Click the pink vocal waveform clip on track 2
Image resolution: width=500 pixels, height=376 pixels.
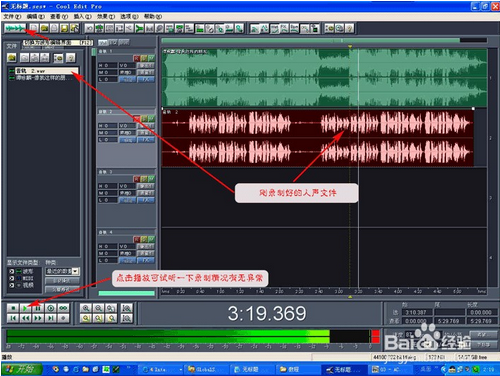[x=317, y=138]
